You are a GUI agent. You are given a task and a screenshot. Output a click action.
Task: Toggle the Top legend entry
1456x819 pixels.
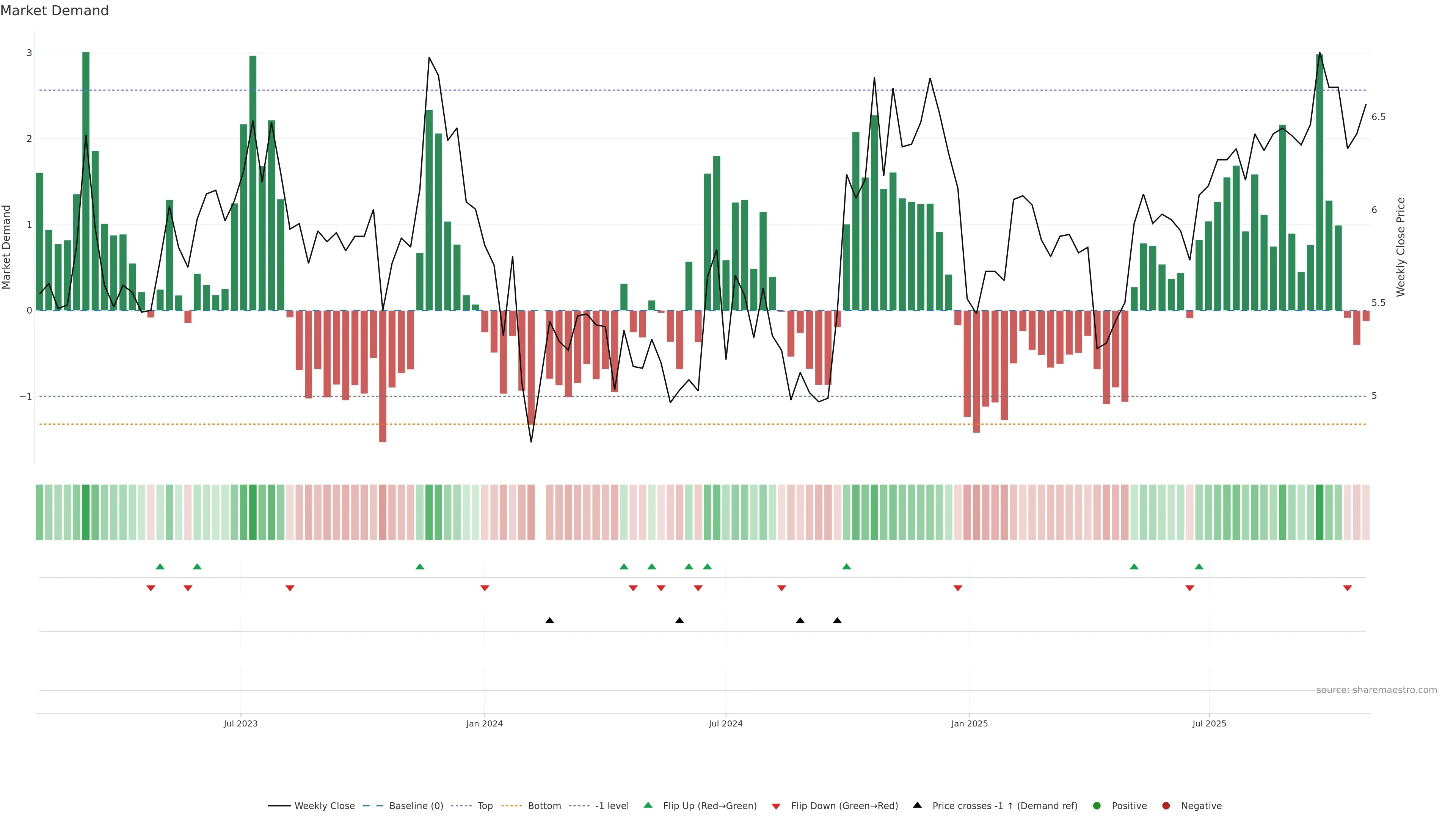pyautogui.click(x=485, y=805)
